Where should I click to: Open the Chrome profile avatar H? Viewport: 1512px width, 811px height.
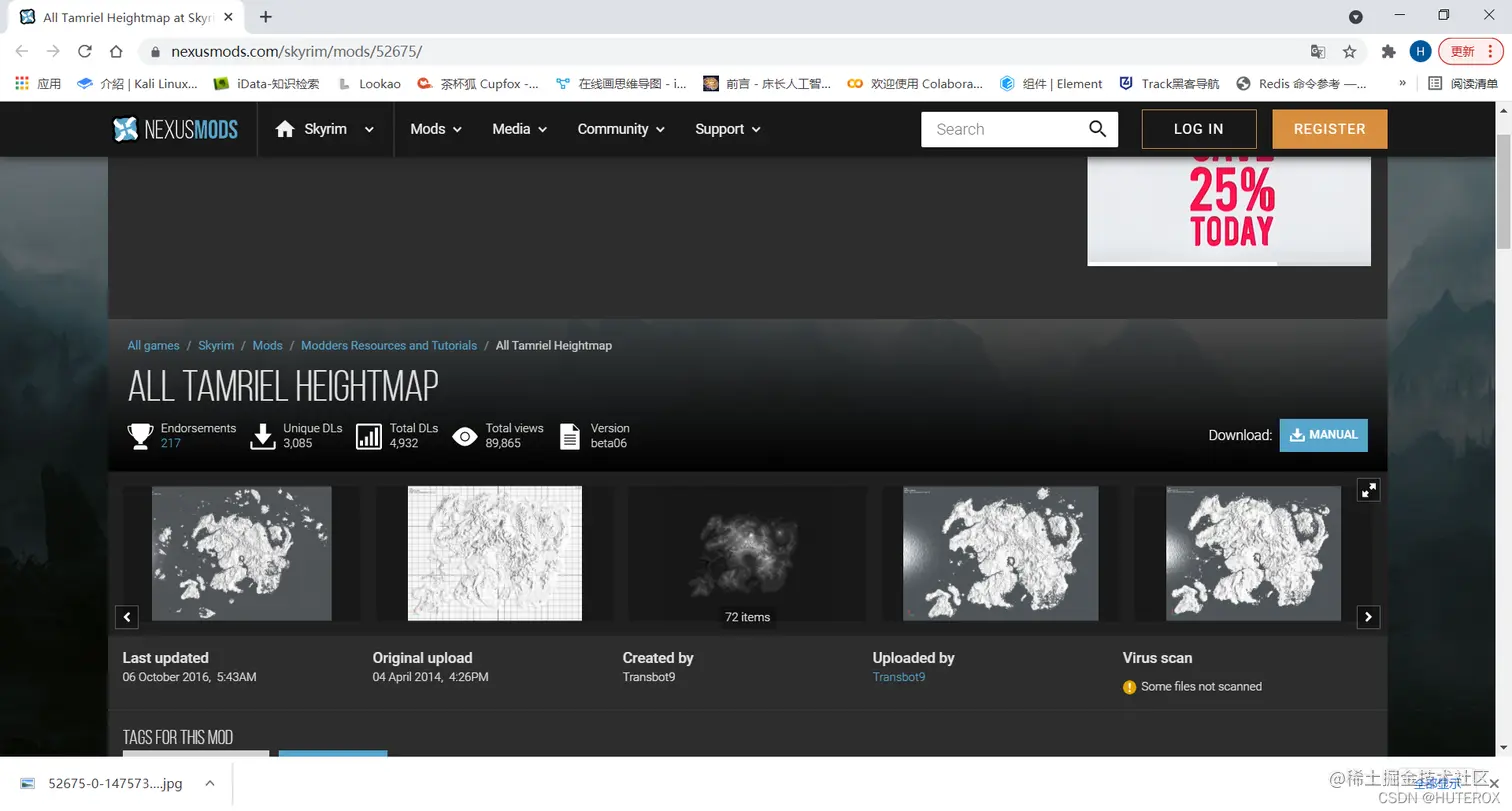click(1420, 51)
